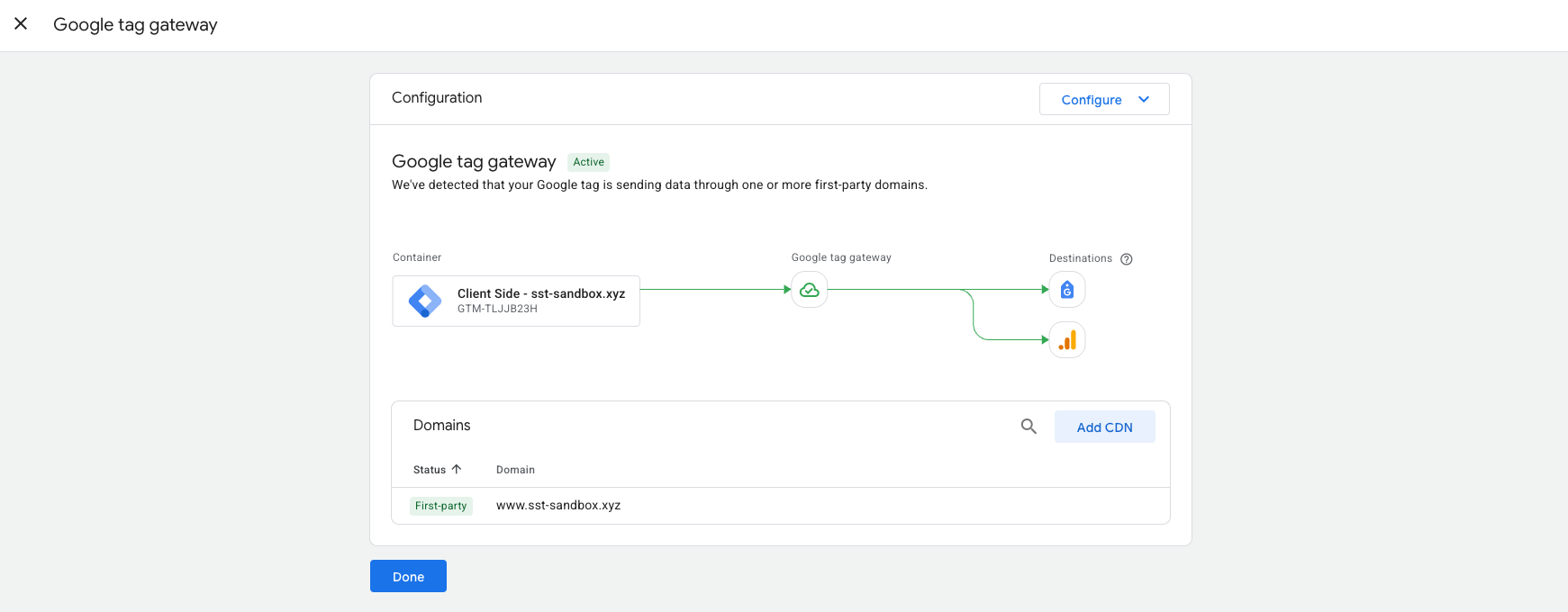Click the Done button
The image size is (1568, 612).
(408, 576)
